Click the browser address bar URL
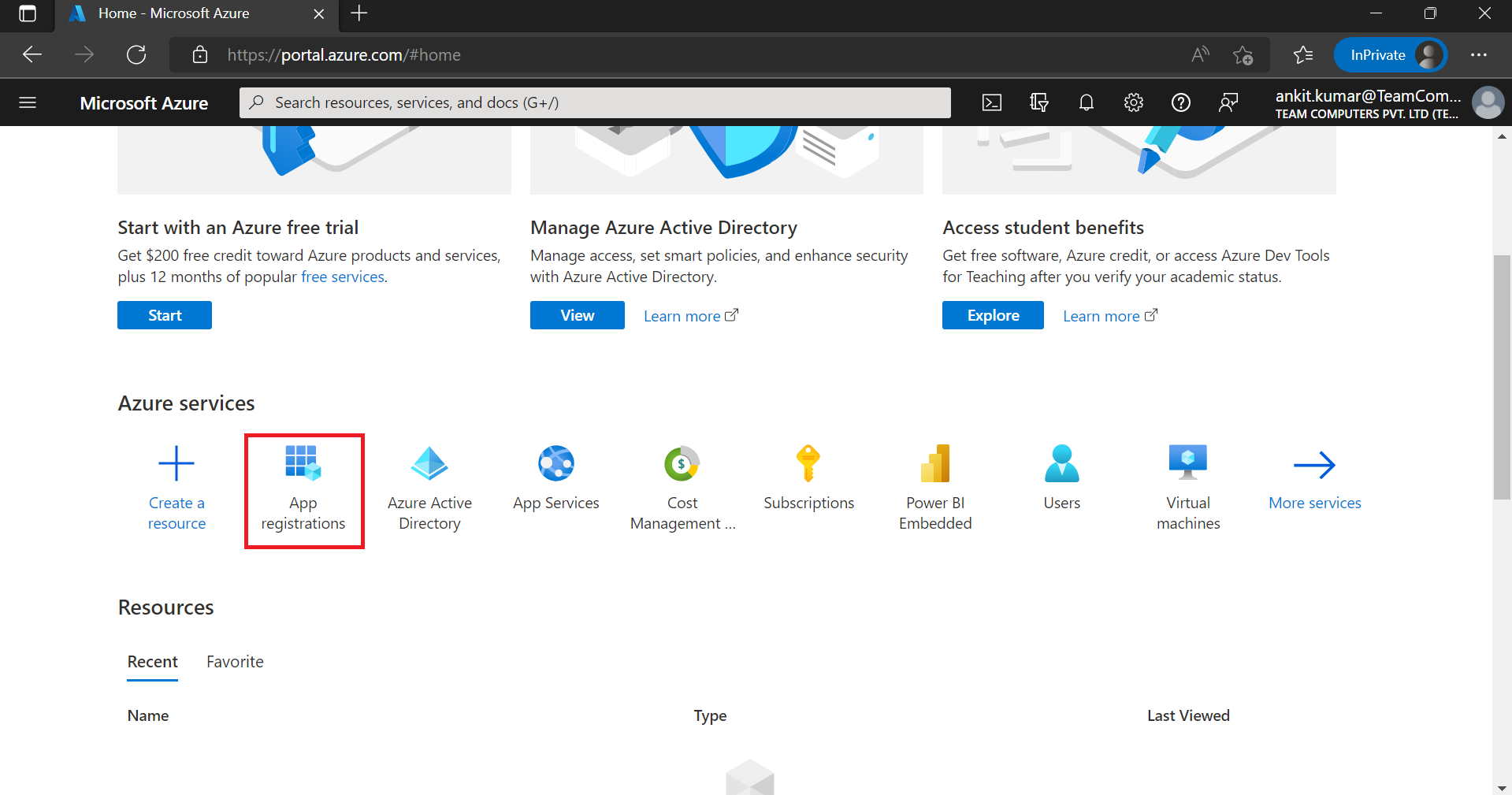 [x=344, y=55]
